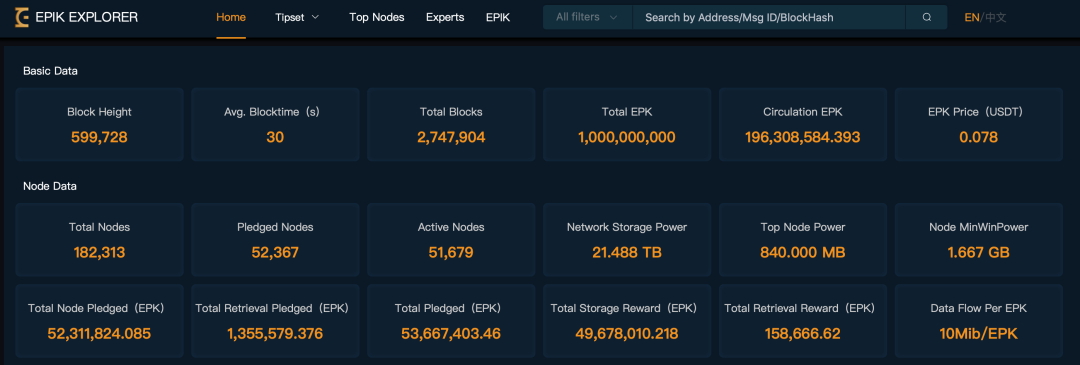The image size is (1080, 365).
Task: Go to the Home tab
Action: (x=231, y=17)
